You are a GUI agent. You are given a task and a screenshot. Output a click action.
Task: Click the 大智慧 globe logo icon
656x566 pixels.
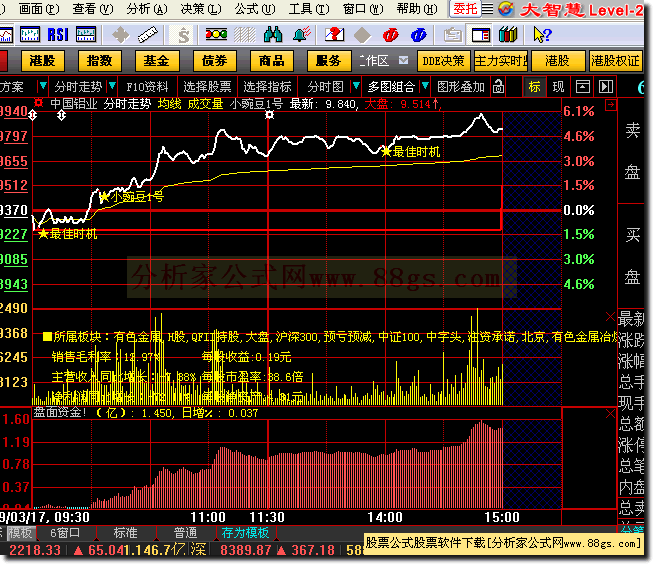(506, 9)
